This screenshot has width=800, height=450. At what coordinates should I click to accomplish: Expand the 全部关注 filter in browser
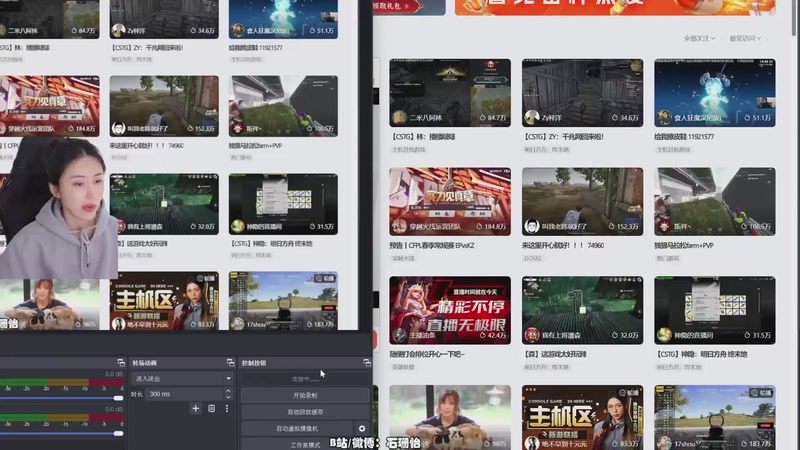coord(699,38)
